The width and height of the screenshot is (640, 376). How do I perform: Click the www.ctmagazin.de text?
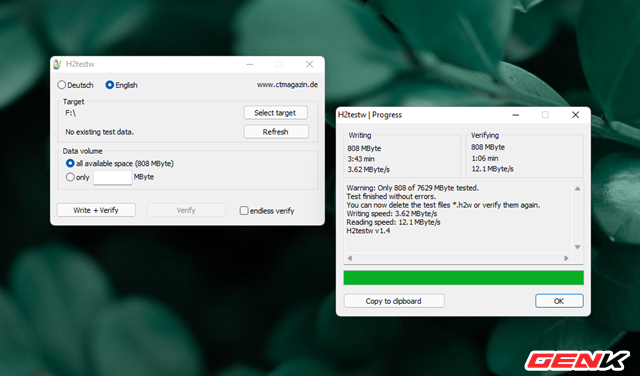coord(287,85)
